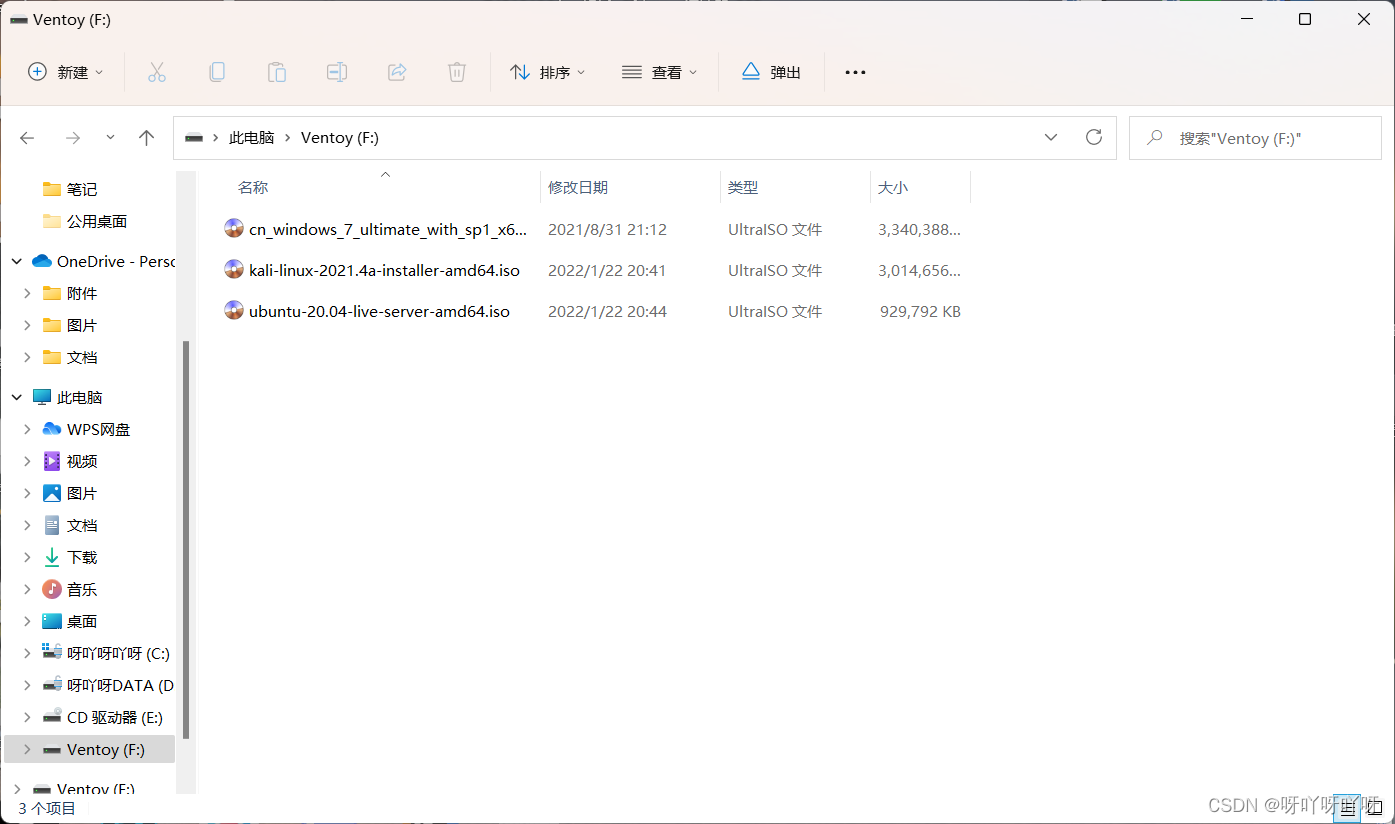1395x824 pixels.
Task: Expand the 文档 folder under OneDrive
Action: coord(28,357)
